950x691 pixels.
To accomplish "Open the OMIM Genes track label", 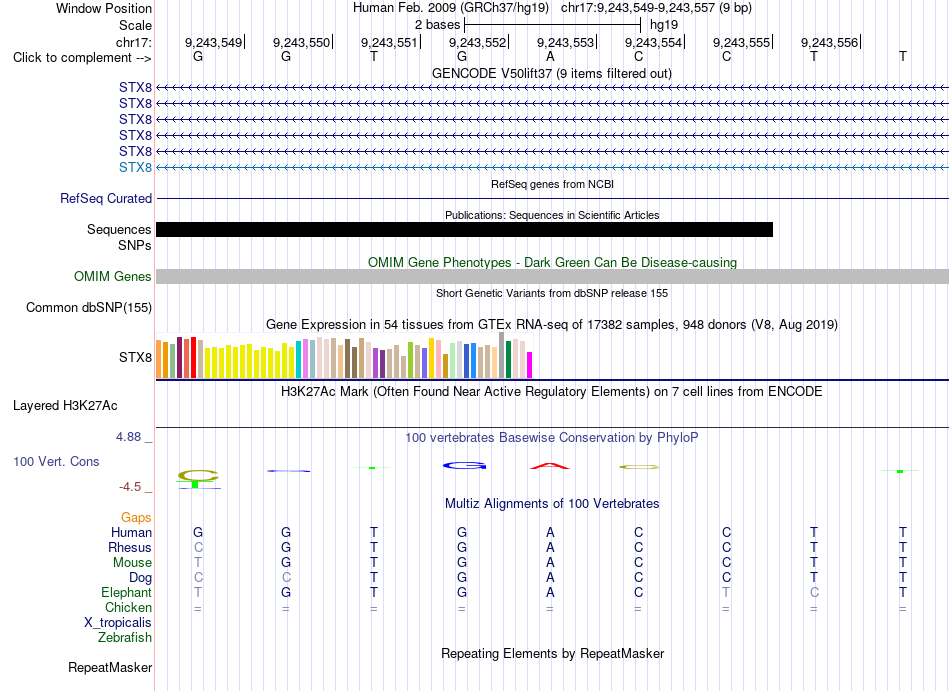I will (x=113, y=277).
